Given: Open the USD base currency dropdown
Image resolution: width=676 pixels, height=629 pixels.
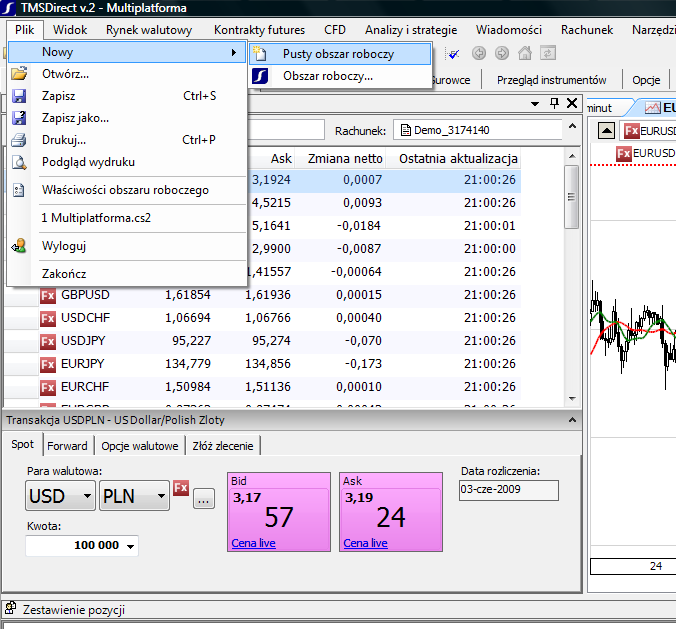Looking at the screenshot, I should tap(60, 496).
